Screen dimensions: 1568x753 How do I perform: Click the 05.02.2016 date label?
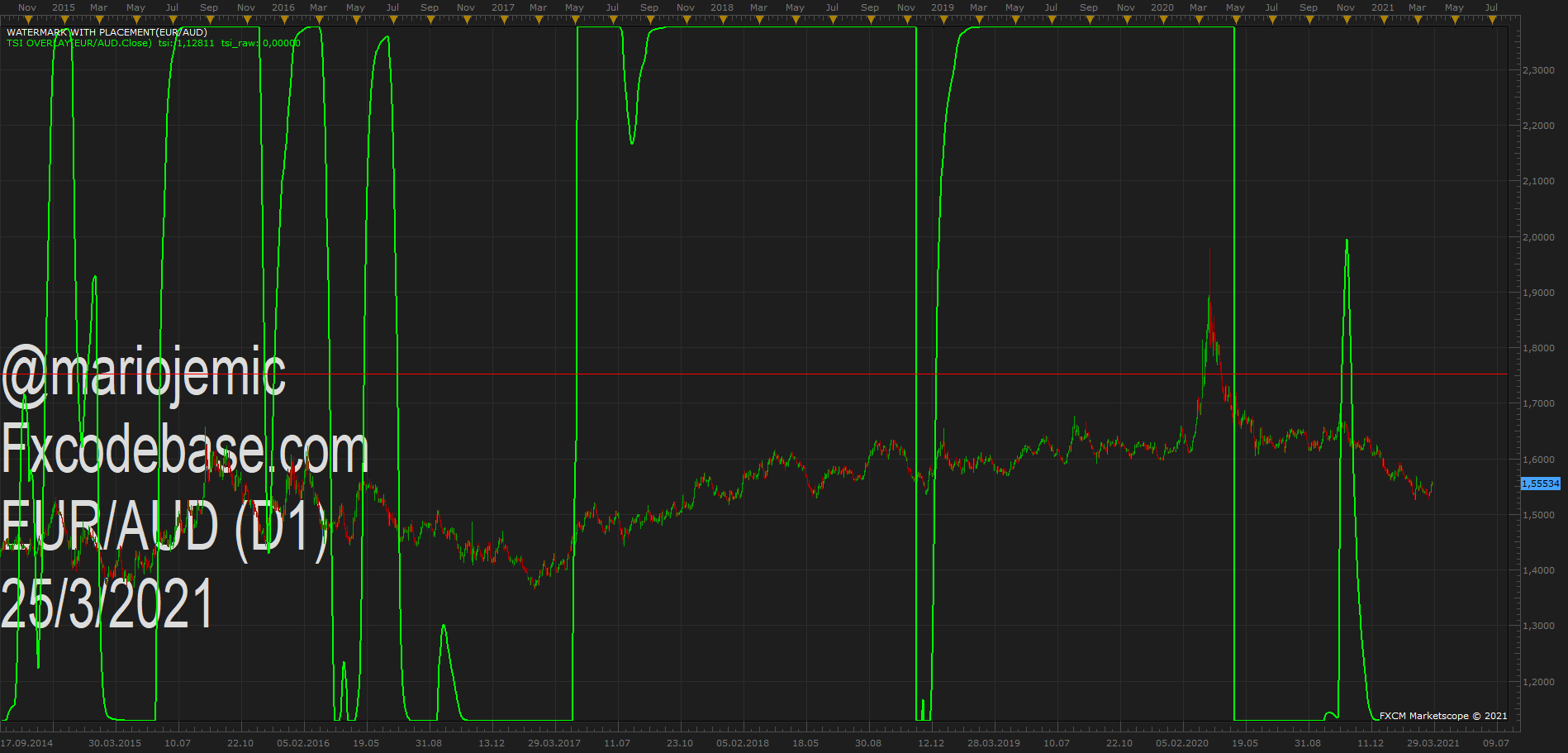point(303,743)
